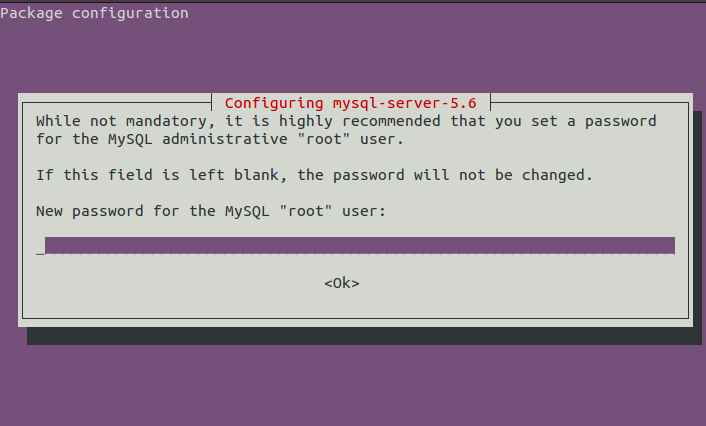
Task: Click the "Package configuration" header text
Action: click(x=94, y=13)
